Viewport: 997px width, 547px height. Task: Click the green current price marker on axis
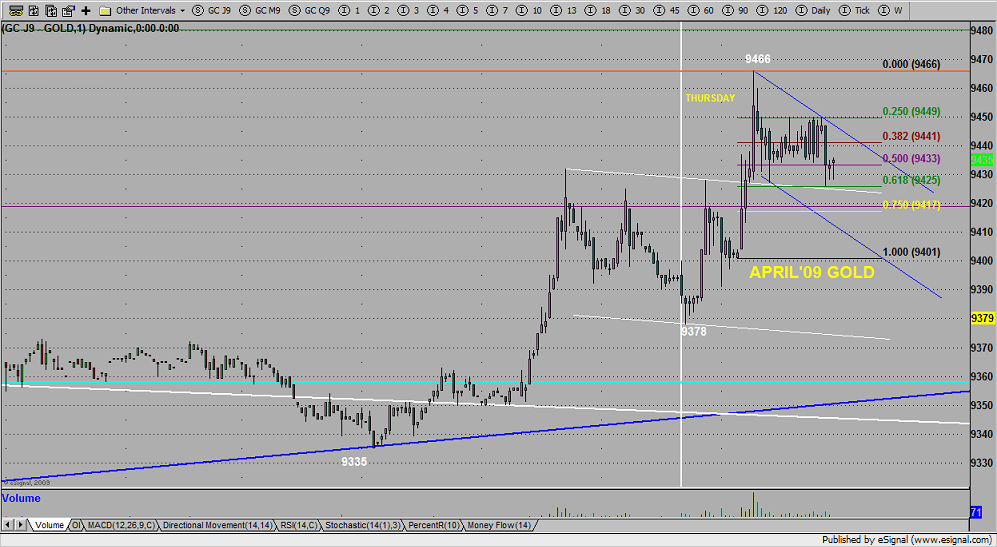(982, 161)
